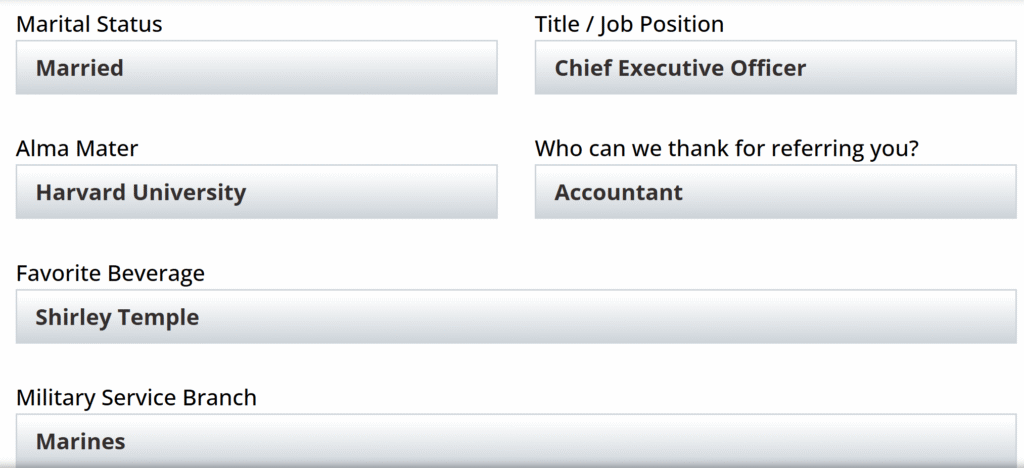
Task: Place cursor on "Chief Executive Officer" text
Action: point(680,68)
